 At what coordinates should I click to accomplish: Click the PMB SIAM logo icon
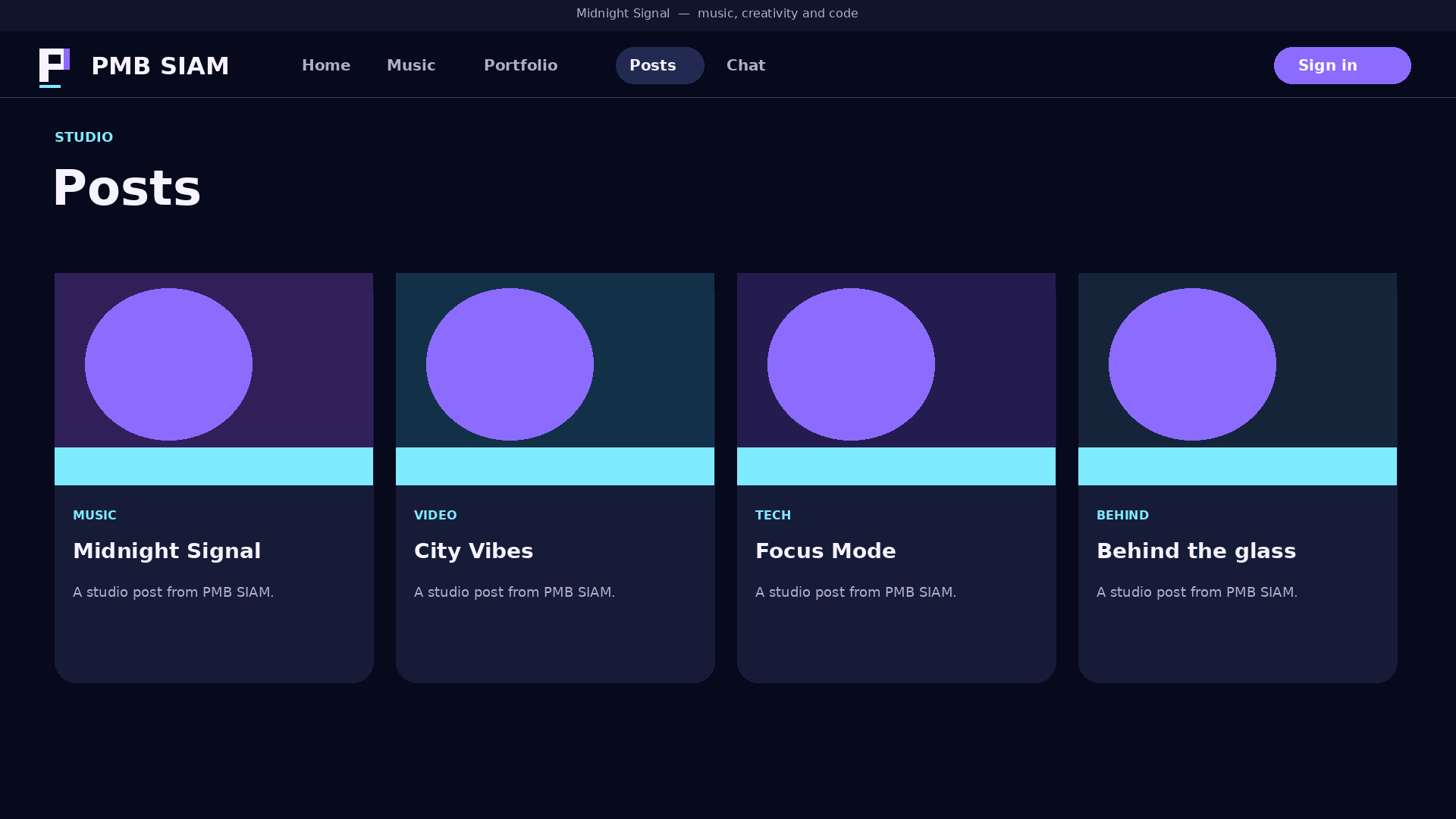(x=55, y=67)
